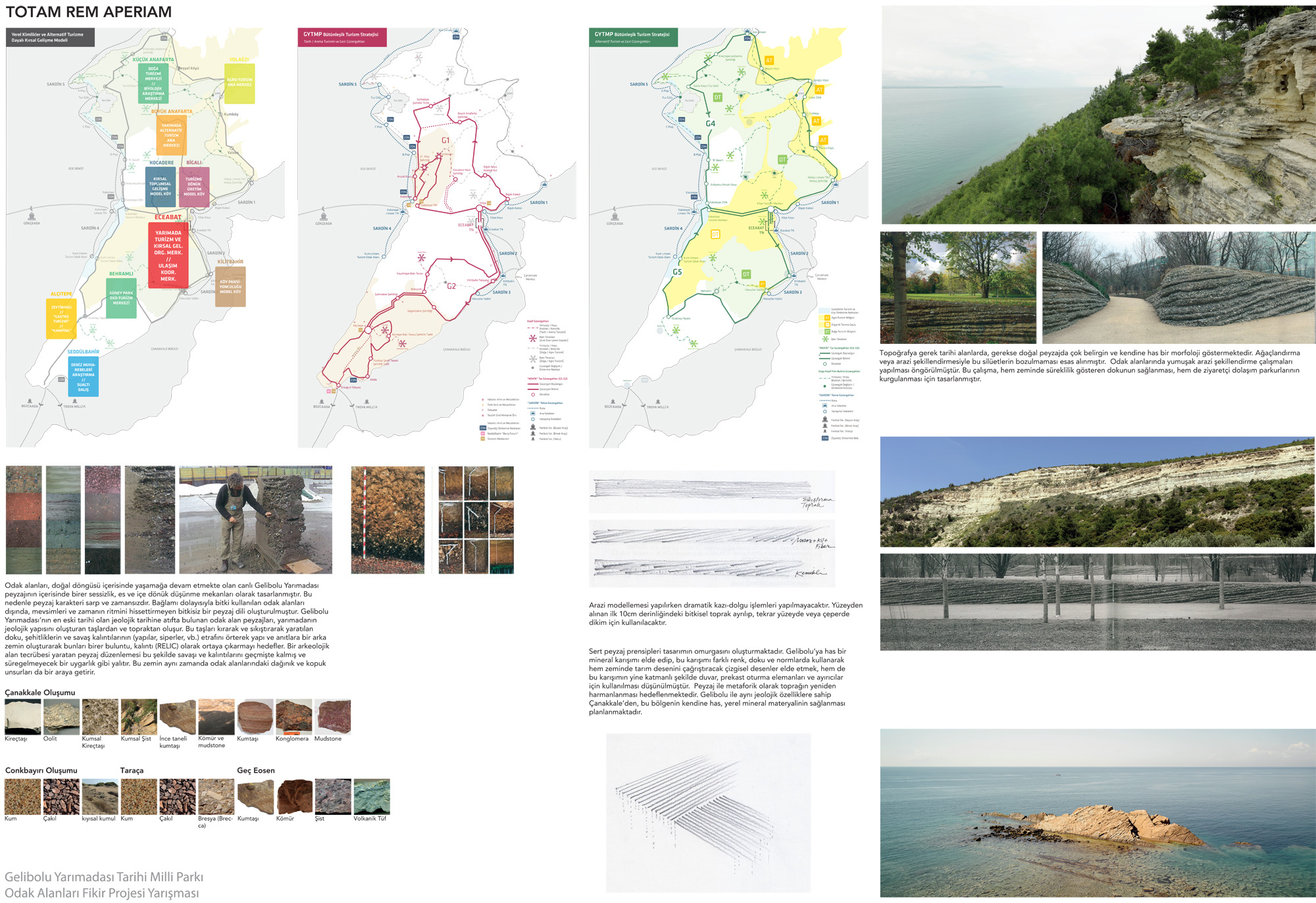1316x903 pixels.
Task: Click the pink asterisk icon in the legend
Action: point(532,338)
